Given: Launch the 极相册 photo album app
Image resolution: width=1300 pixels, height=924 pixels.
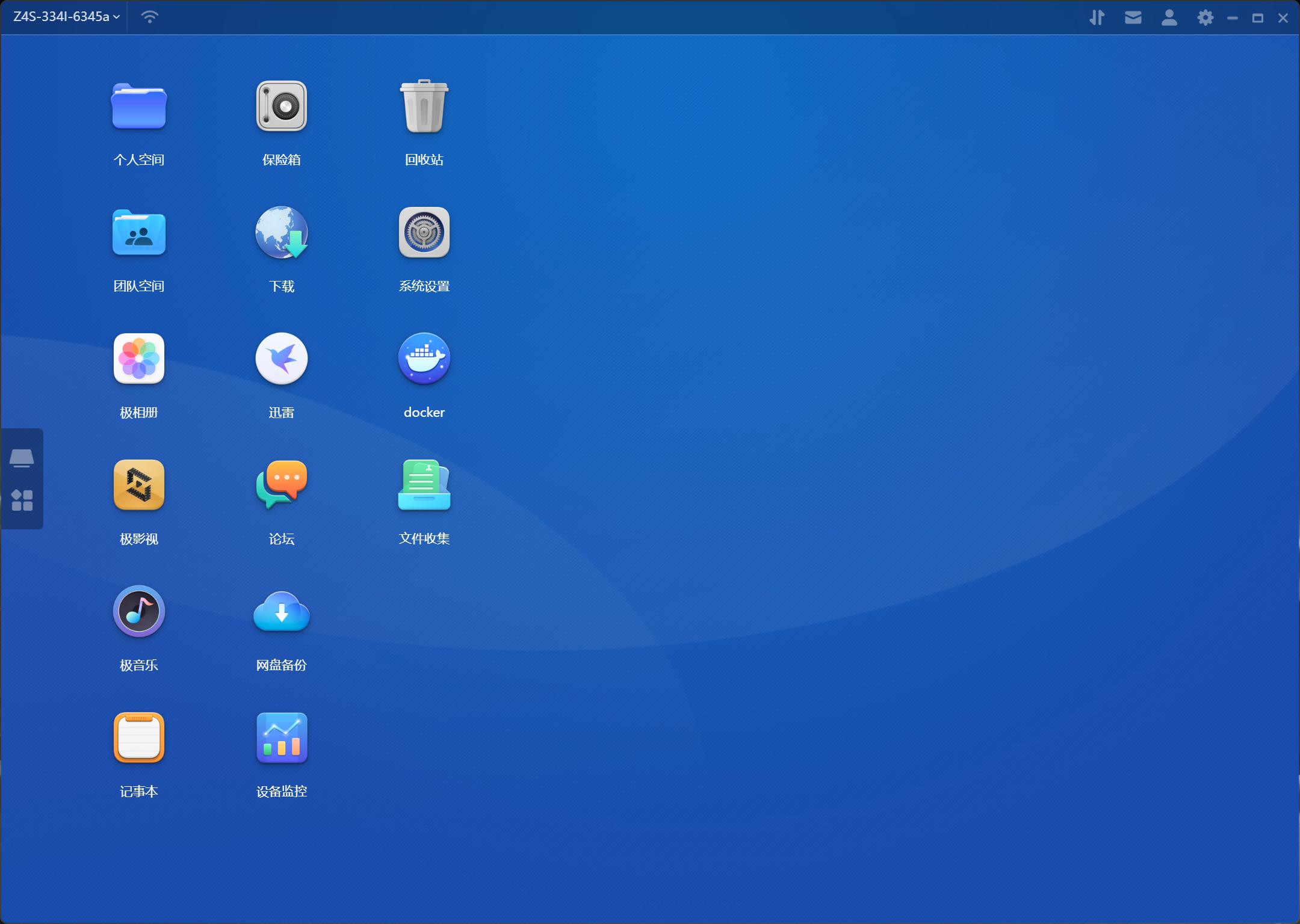Looking at the screenshot, I should point(138,359).
